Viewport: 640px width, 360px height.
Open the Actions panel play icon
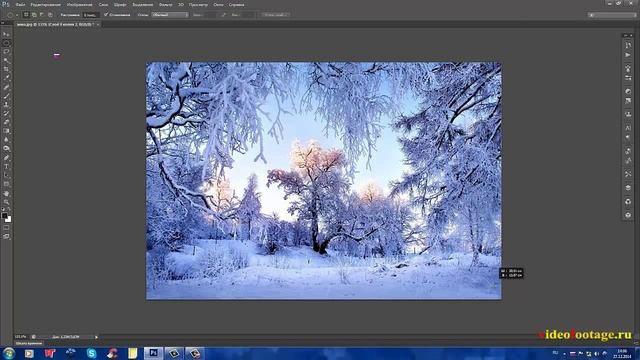pyautogui.click(x=628, y=55)
